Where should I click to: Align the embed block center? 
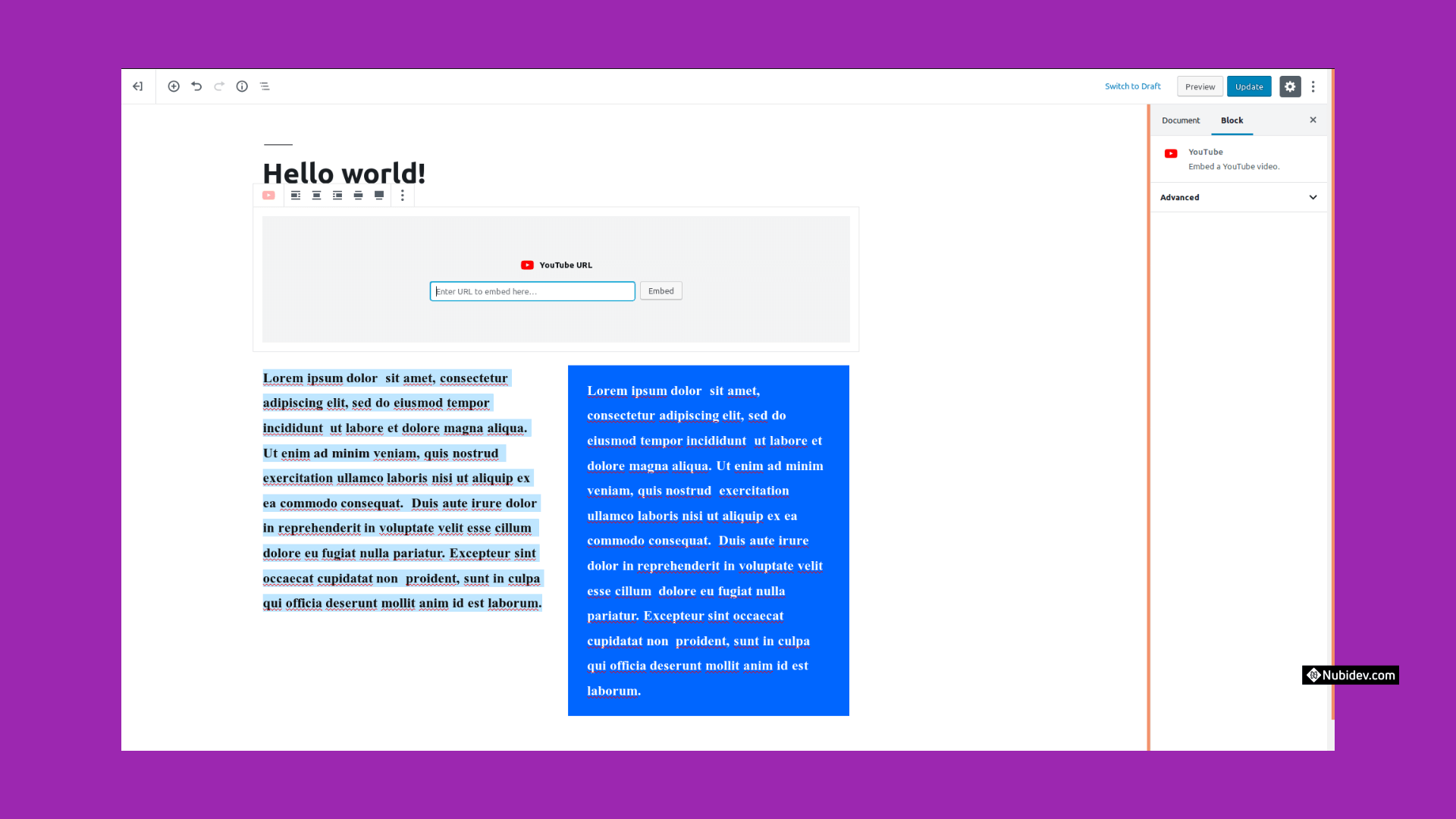point(316,196)
